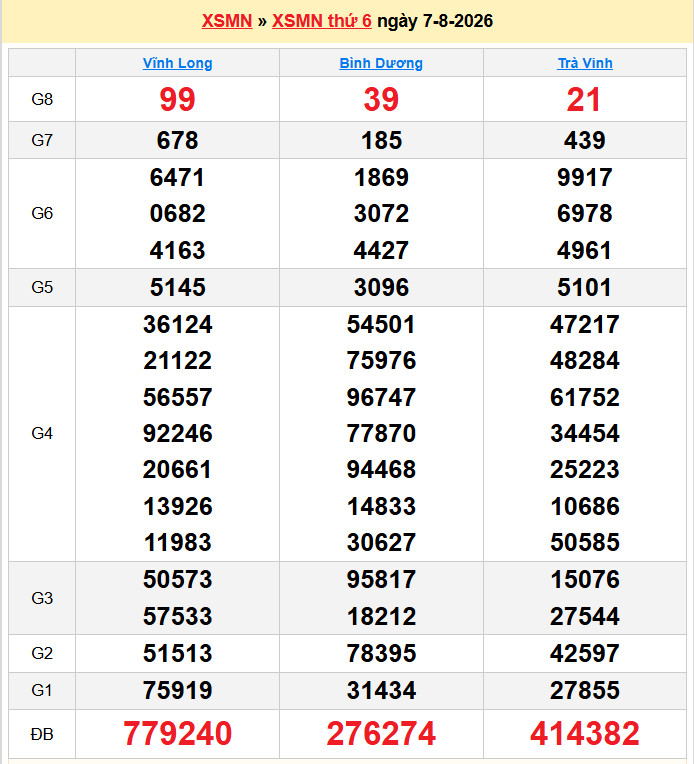Select G2 number 51513
Image resolution: width=694 pixels, height=764 pixels.
tap(177, 653)
